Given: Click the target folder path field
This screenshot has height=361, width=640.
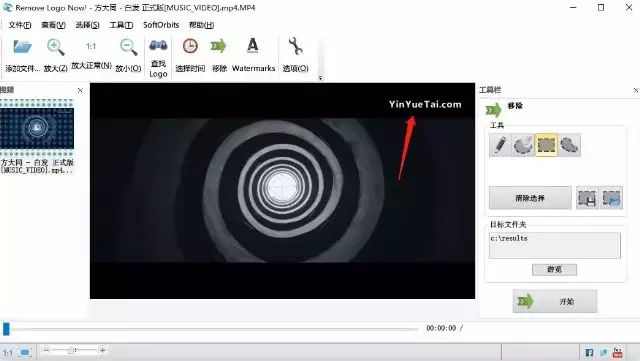Looking at the screenshot, I should click(x=555, y=245).
